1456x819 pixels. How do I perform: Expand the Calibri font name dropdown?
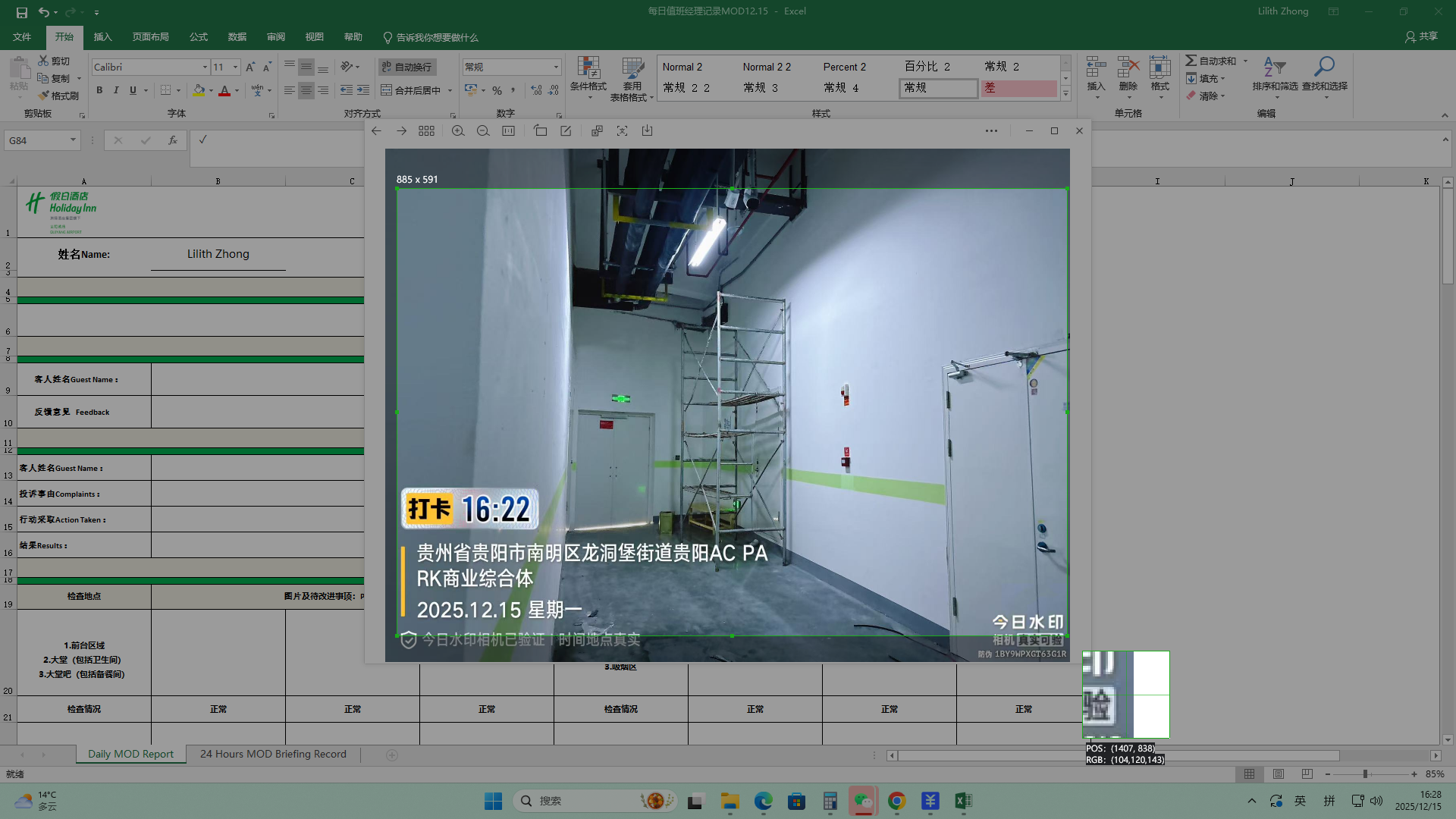coord(205,67)
